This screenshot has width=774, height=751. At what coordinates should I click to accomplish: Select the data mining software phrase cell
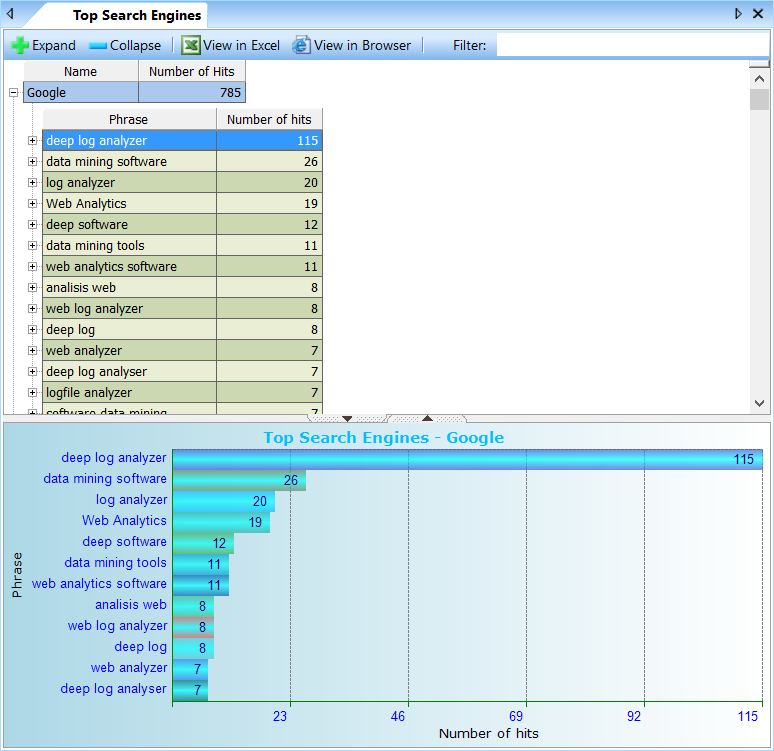[x=129, y=161]
